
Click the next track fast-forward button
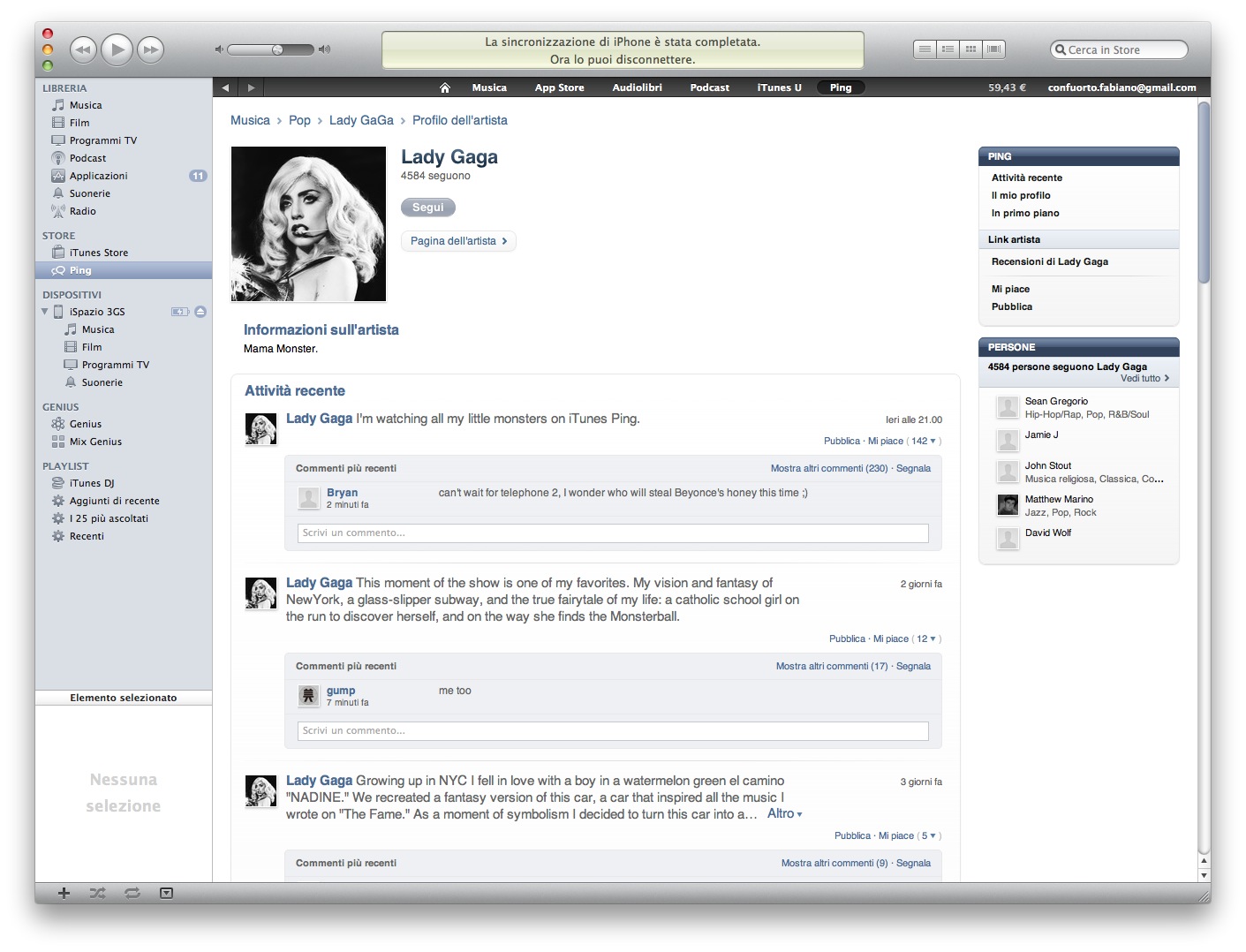(151, 49)
